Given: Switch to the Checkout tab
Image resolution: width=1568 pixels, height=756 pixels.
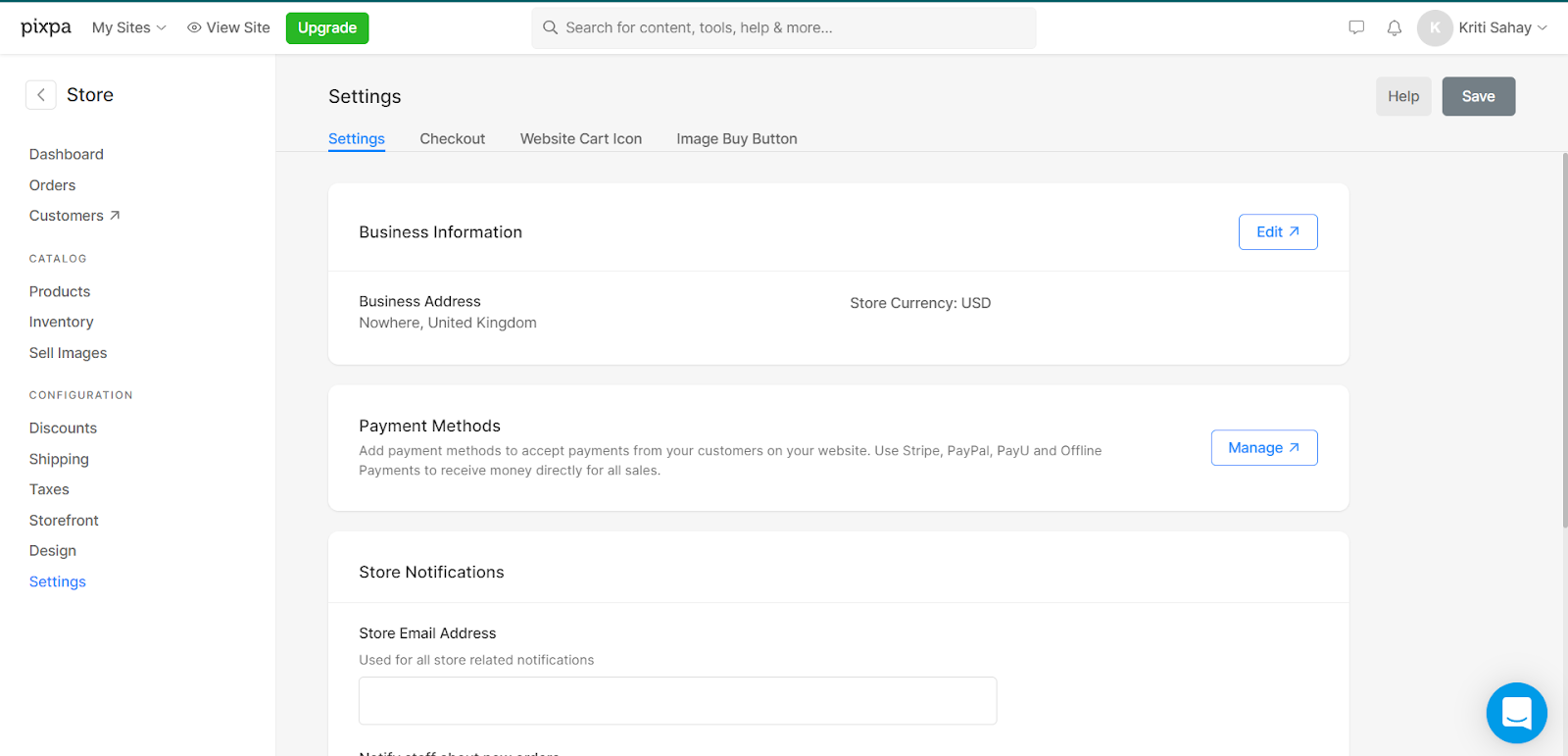Looking at the screenshot, I should click(452, 139).
